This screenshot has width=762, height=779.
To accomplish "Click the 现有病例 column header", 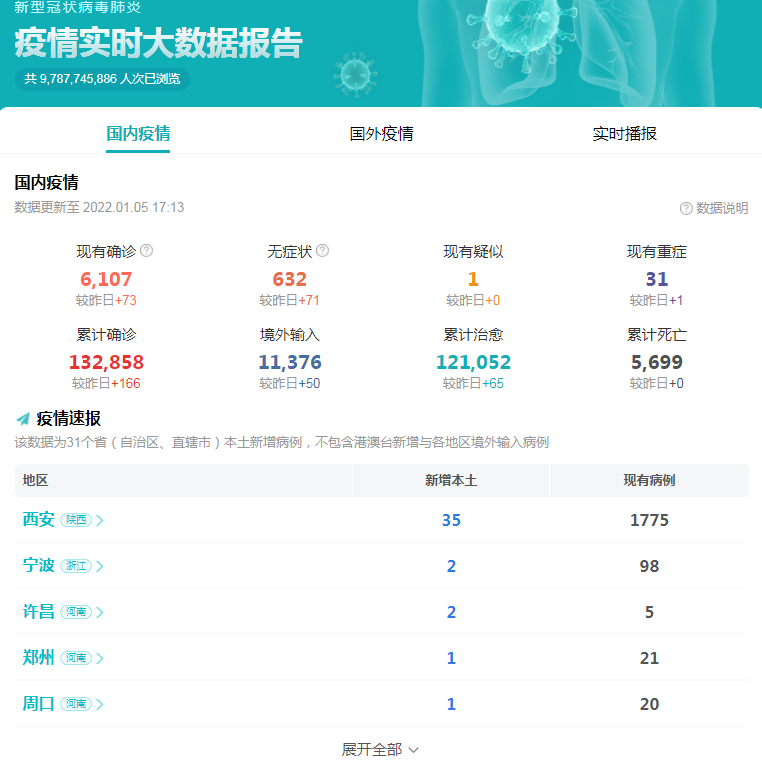I will coord(649,480).
